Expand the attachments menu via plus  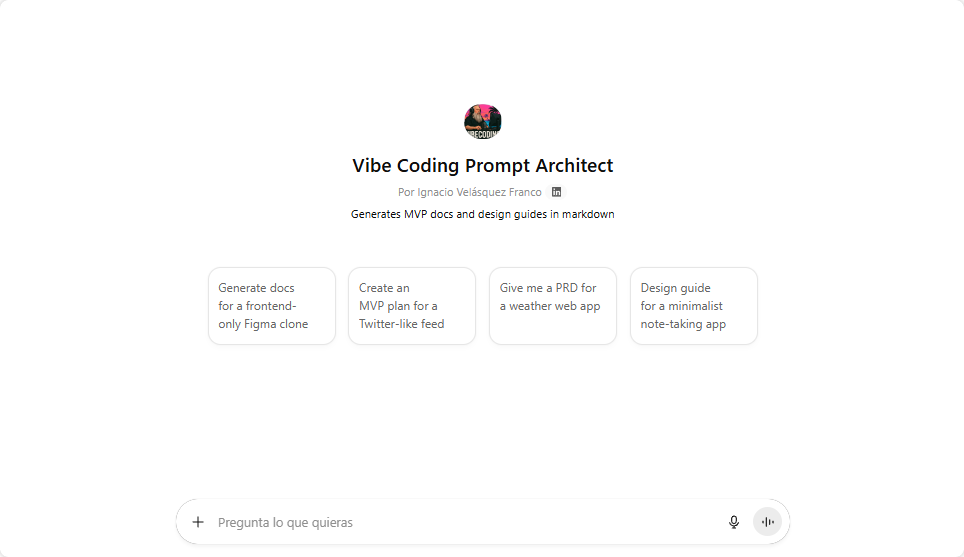(198, 522)
